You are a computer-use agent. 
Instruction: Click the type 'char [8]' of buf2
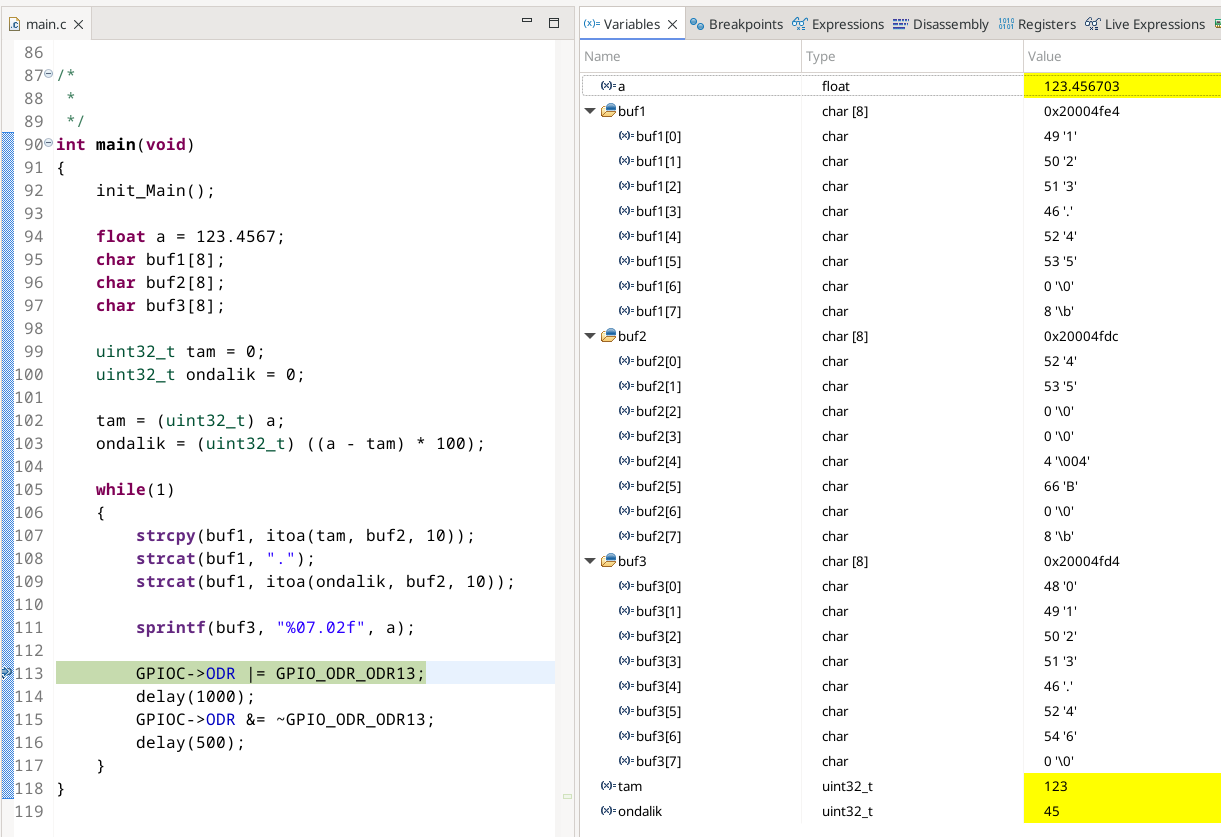[x=845, y=336]
